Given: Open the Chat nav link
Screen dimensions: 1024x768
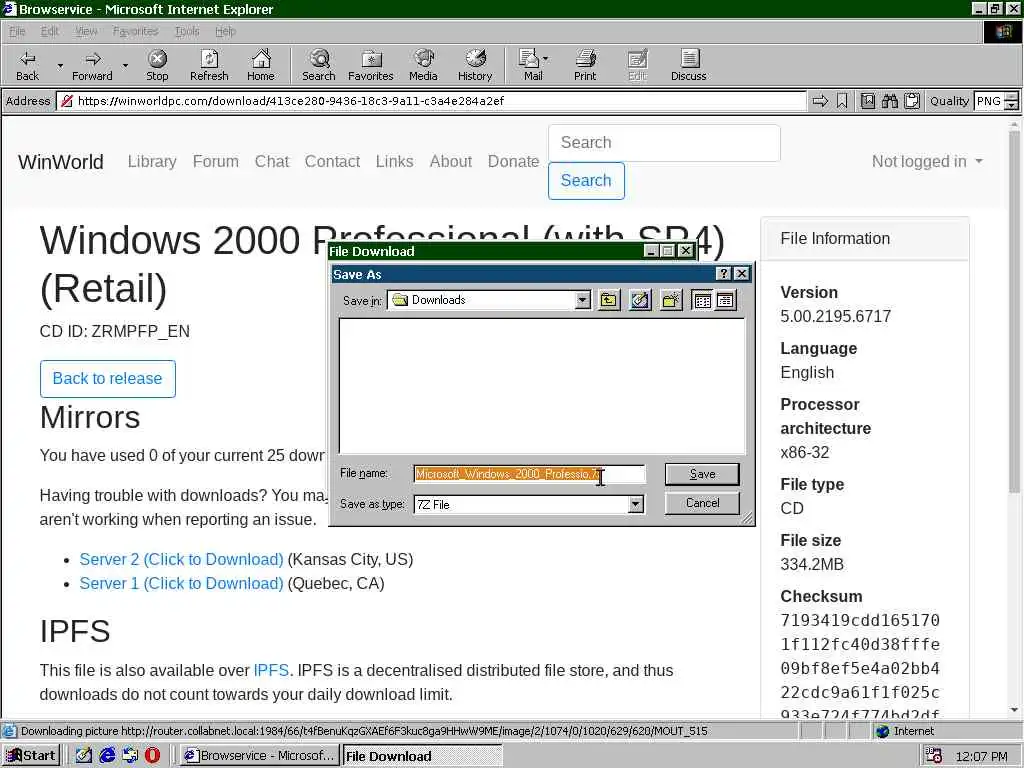Looking at the screenshot, I should pyautogui.click(x=272, y=161).
